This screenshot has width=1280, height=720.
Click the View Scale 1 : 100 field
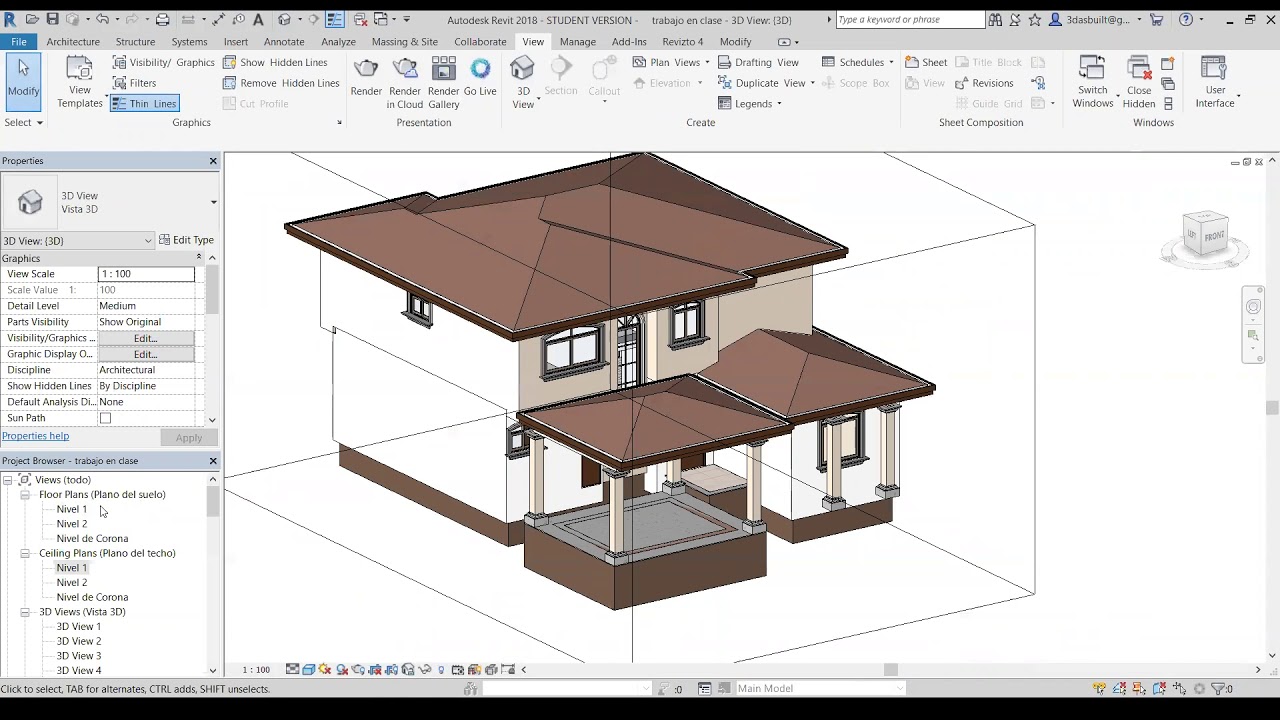pos(146,274)
